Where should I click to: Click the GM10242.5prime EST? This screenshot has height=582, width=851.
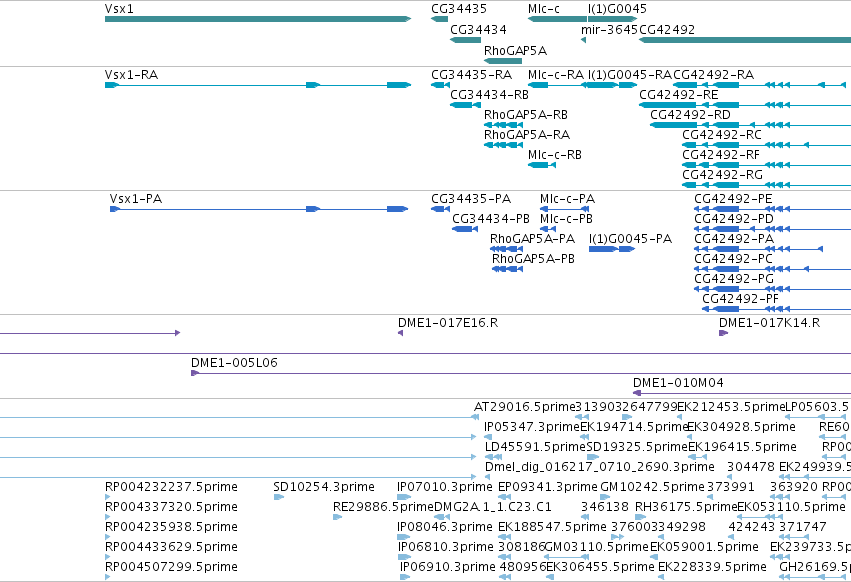tap(605, 497)
